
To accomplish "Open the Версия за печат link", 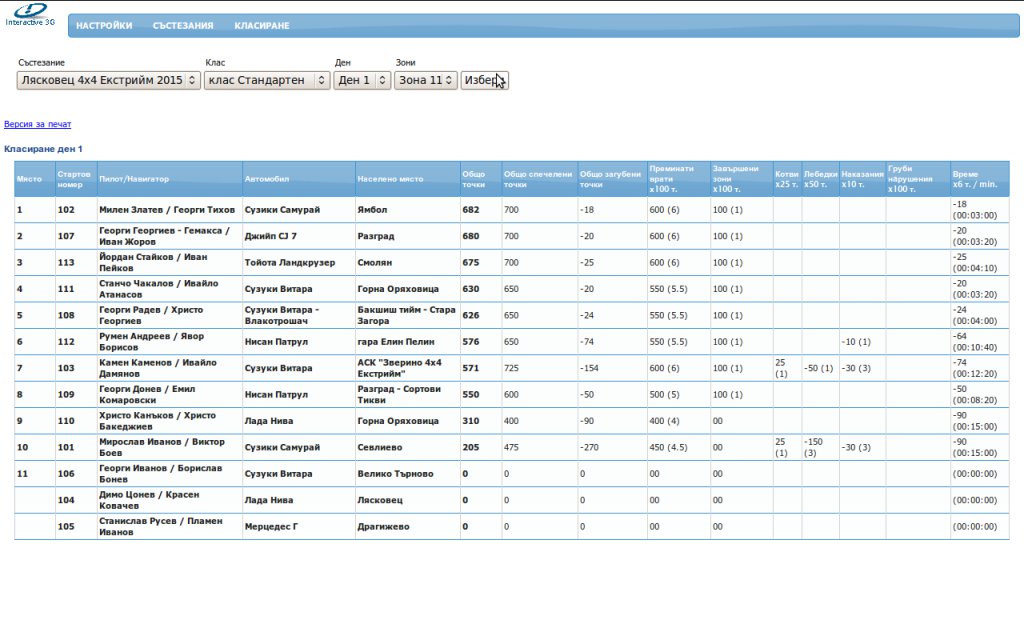I will (38, 125).
